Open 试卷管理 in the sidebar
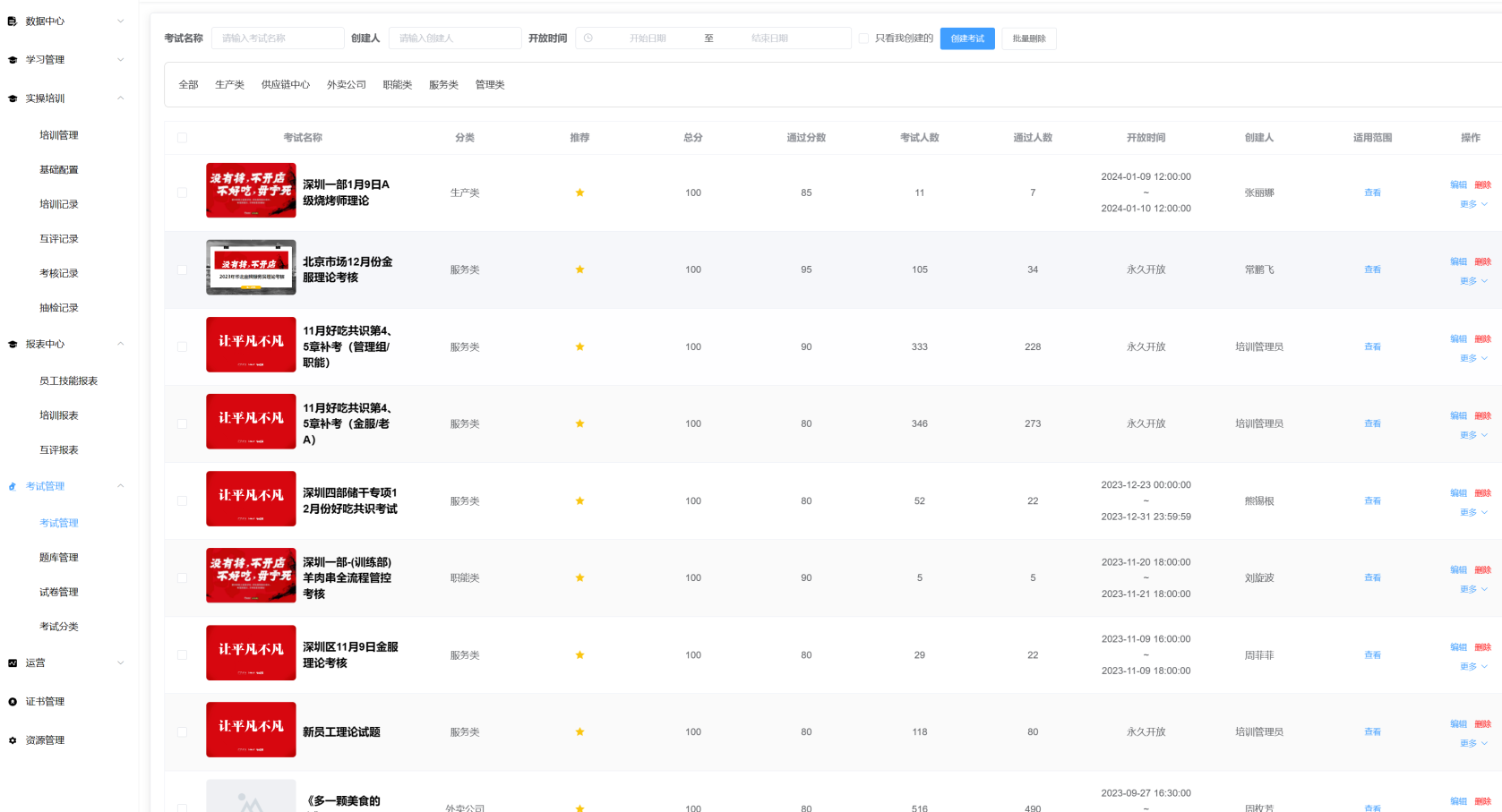The height and width of the screenshot is (812, 1502). (59, 593)
